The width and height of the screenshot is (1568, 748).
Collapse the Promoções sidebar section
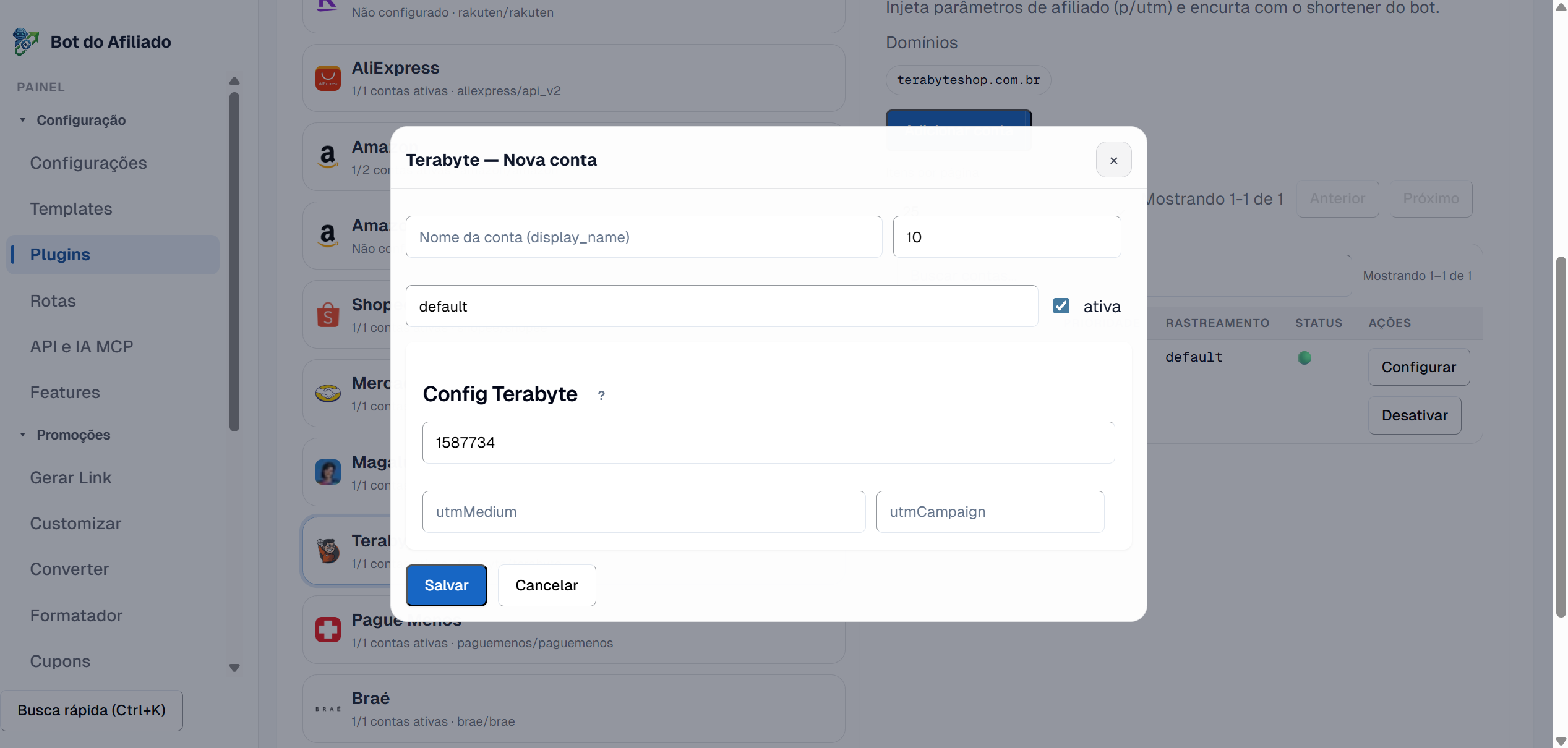pyautogui.click(x=22, y=435)
